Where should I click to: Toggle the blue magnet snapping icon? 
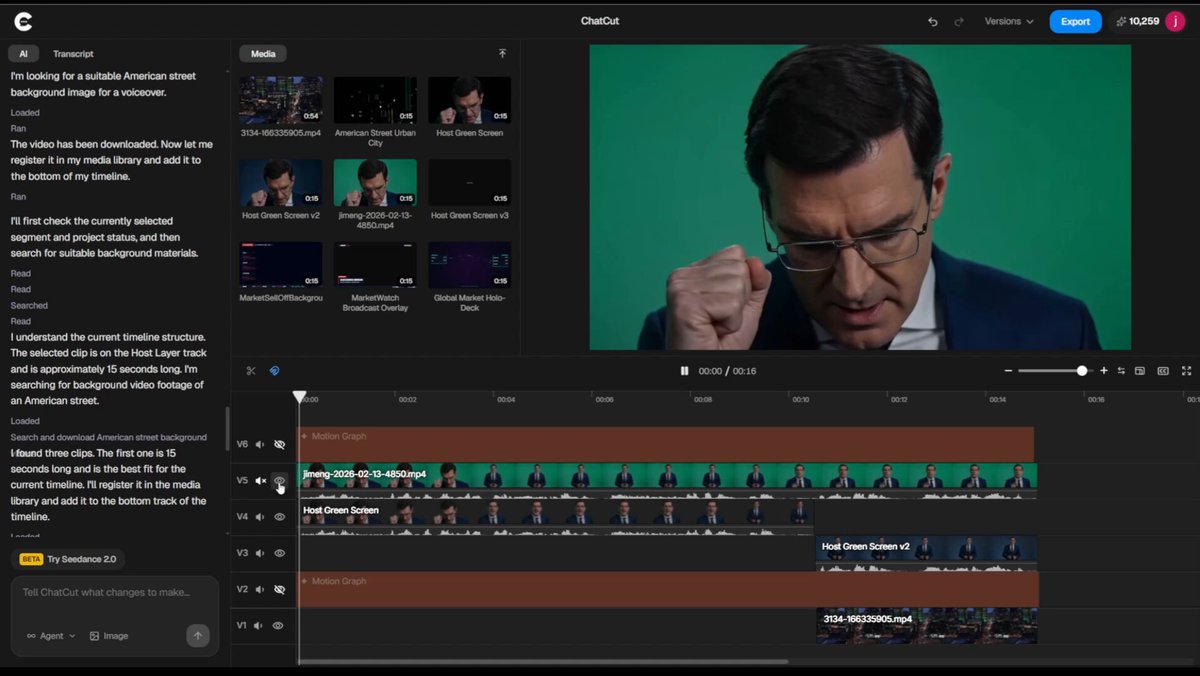point(275,371)
